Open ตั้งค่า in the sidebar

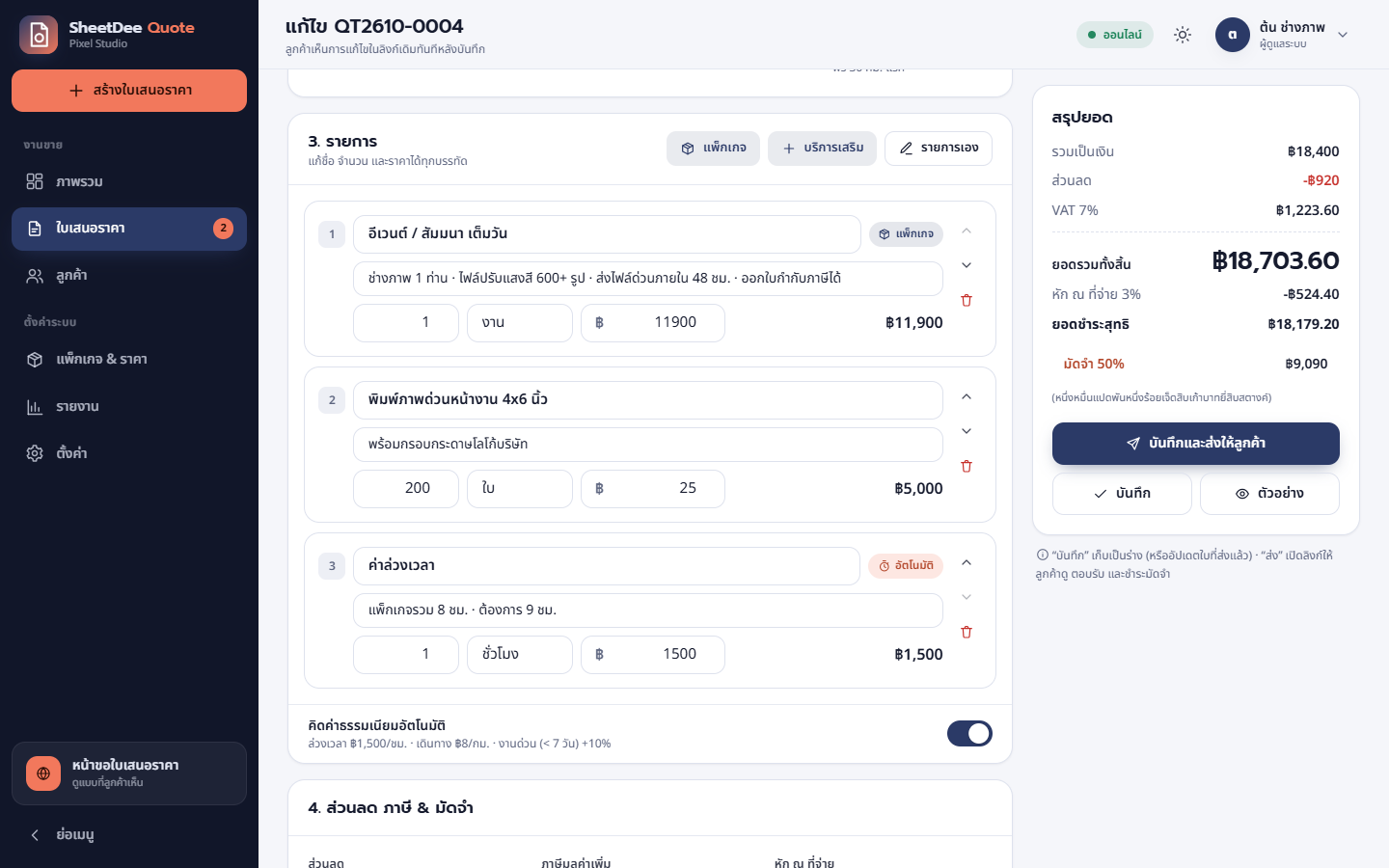(129, 452)
